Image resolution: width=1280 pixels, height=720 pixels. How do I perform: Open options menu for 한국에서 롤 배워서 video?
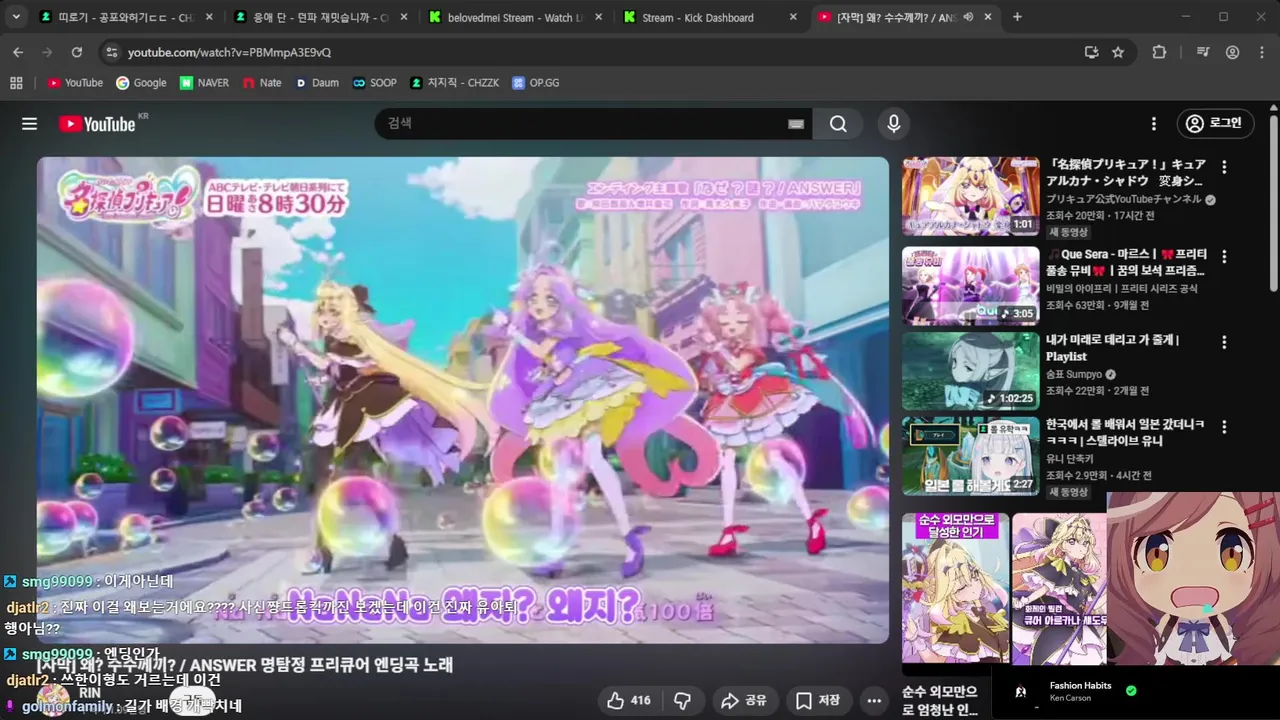pyautogui.click(x=1224, y=427)
